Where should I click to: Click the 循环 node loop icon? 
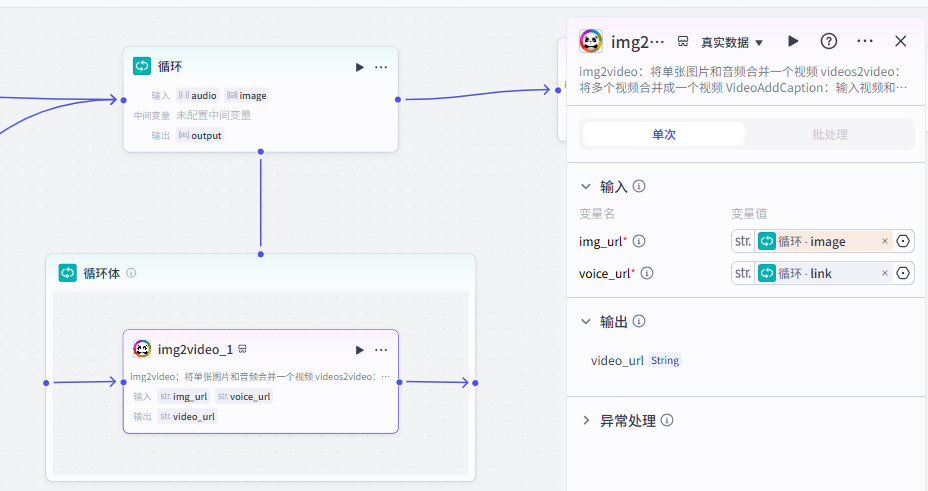(142, 66)
